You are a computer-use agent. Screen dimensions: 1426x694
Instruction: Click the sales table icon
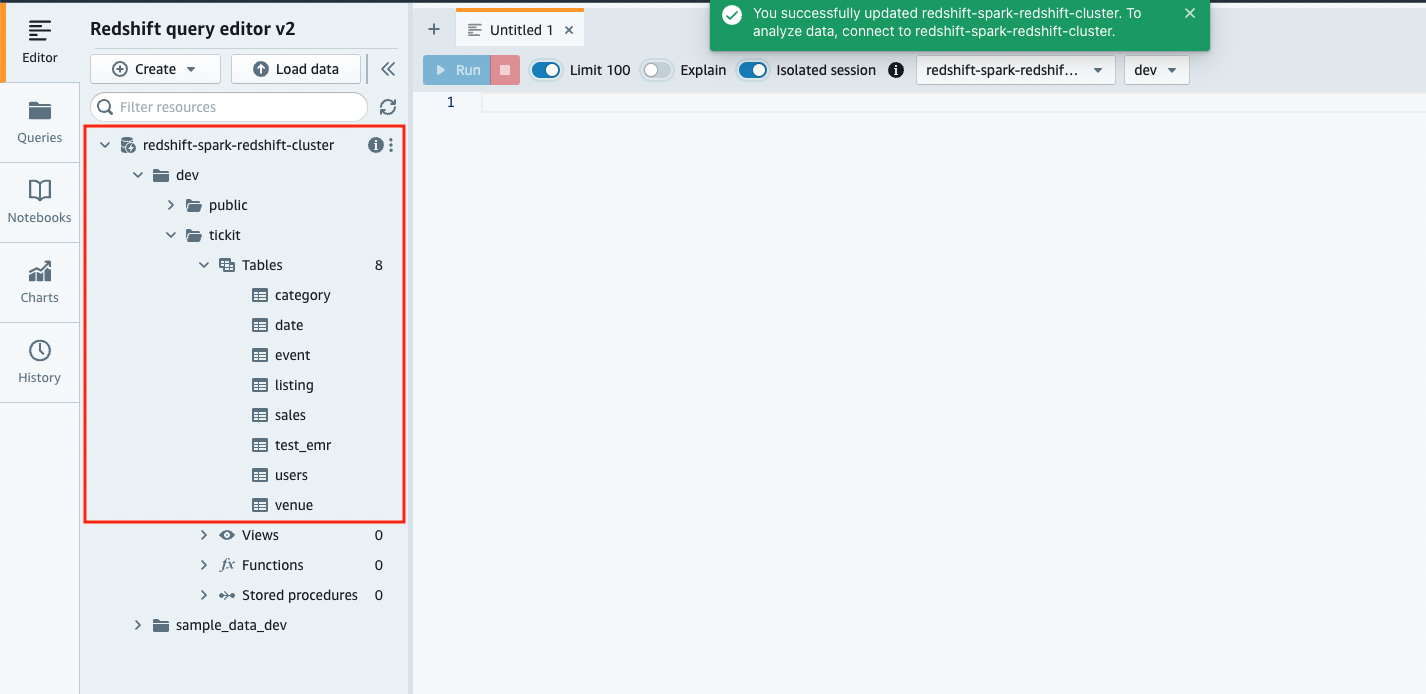click(260, 415)
